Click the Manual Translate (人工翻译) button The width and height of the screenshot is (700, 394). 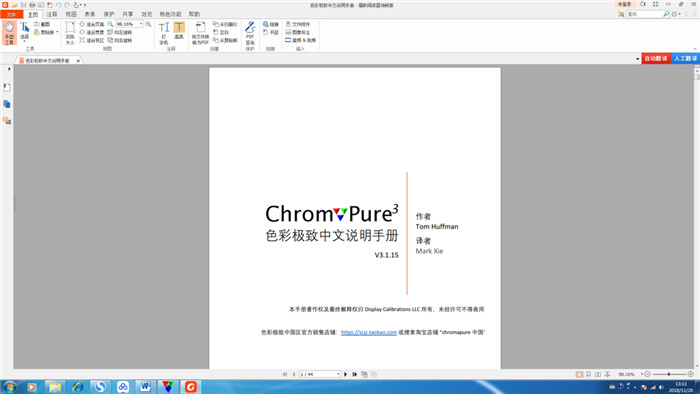(685, 58)
